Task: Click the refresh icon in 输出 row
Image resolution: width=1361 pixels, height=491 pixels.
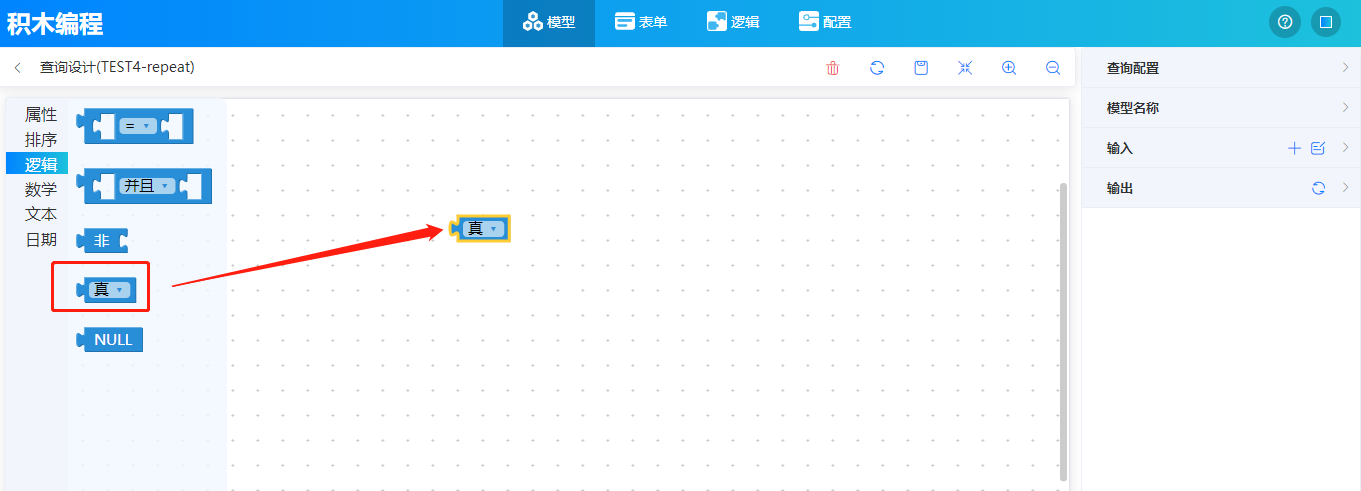Action: 1318,188
